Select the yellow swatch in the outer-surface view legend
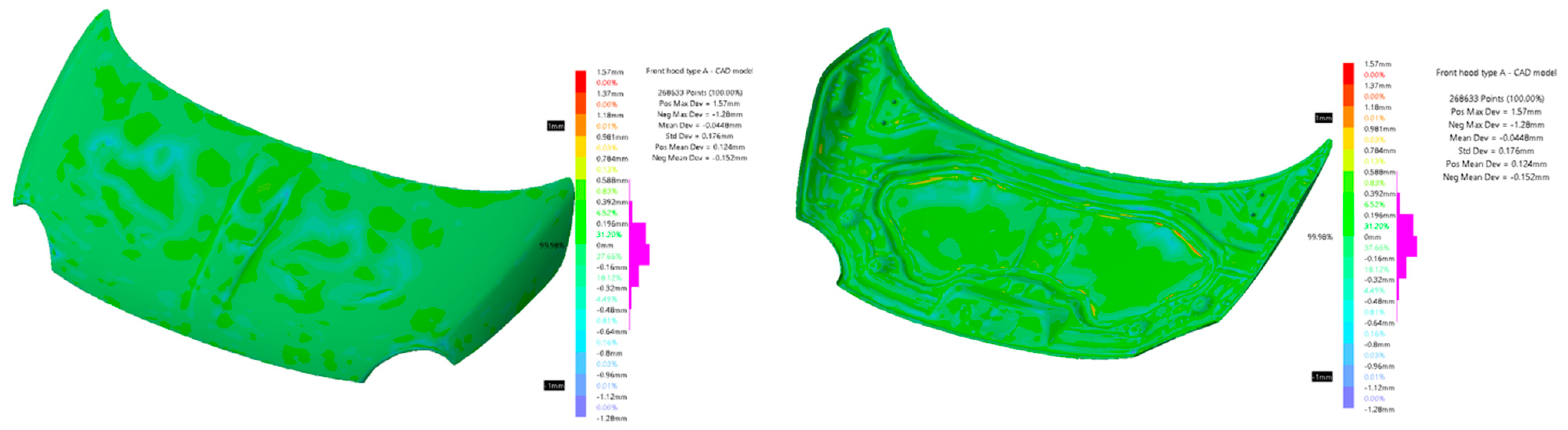Screen dimensions: 1568x430 click(581, 147)
